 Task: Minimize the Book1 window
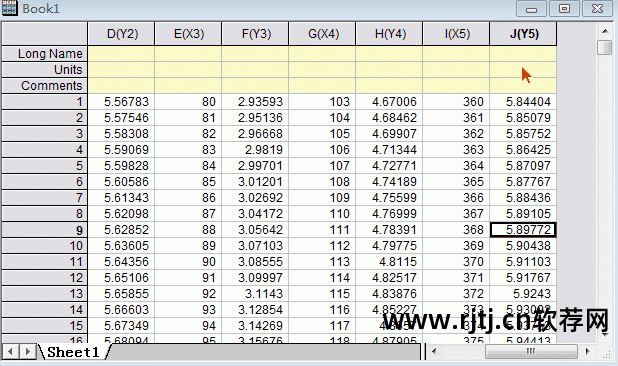coord(531,9)
